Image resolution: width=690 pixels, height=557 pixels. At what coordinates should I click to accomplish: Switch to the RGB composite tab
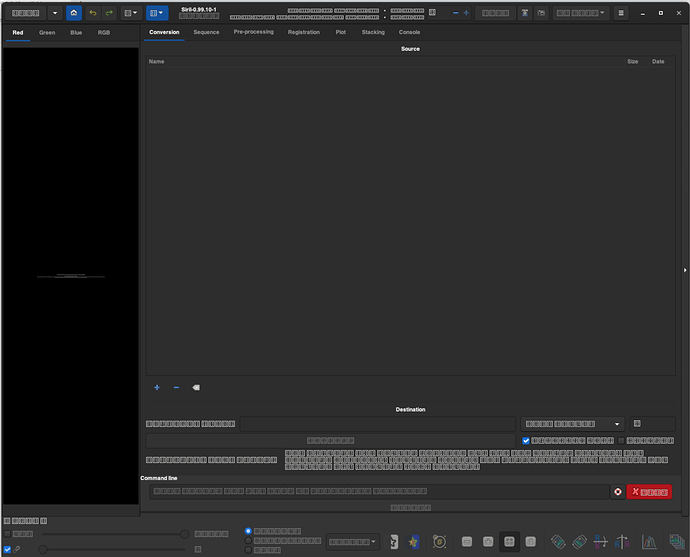click(x=104, y=33)
